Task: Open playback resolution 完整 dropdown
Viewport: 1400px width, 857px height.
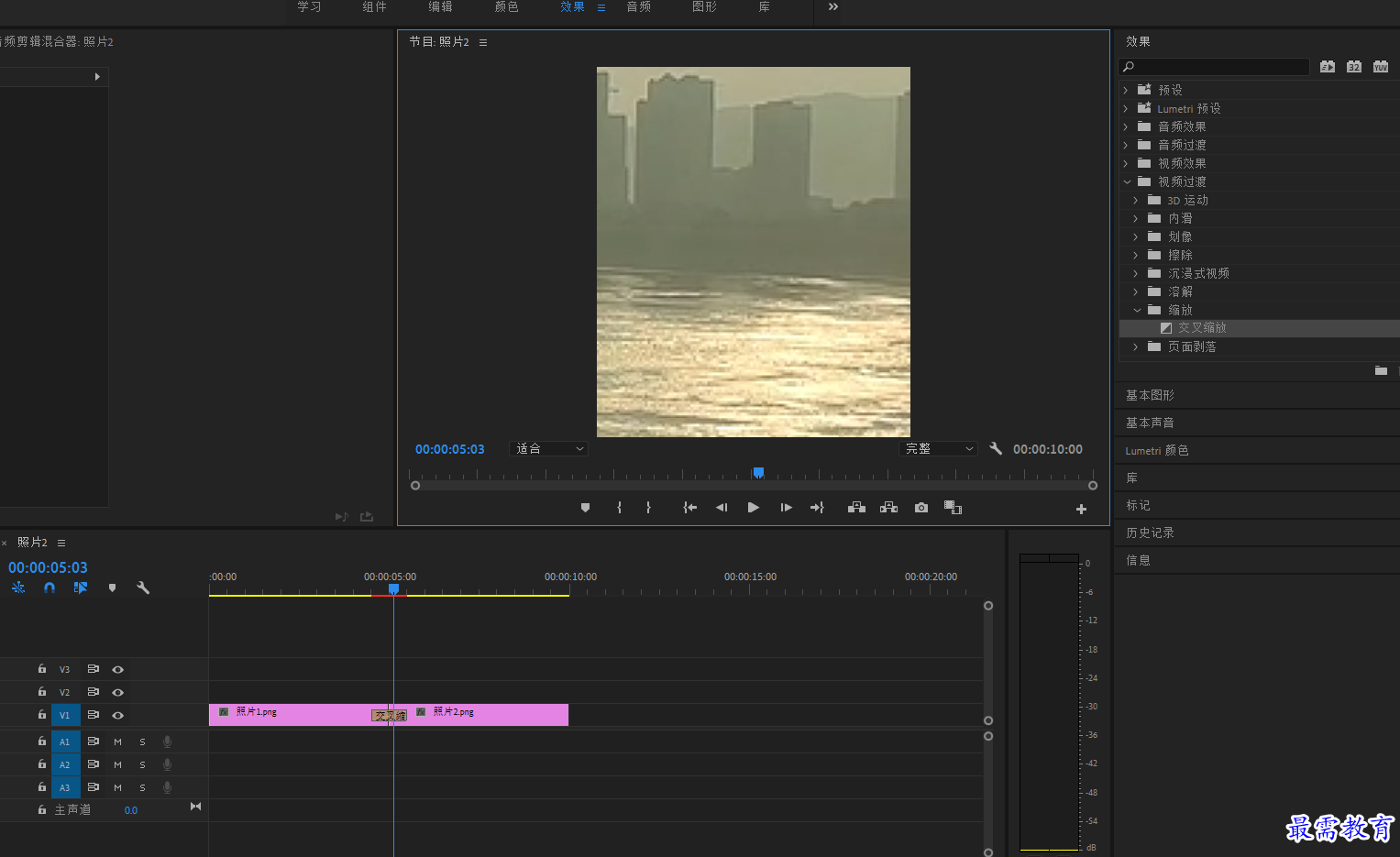Action: click(937, 448)
